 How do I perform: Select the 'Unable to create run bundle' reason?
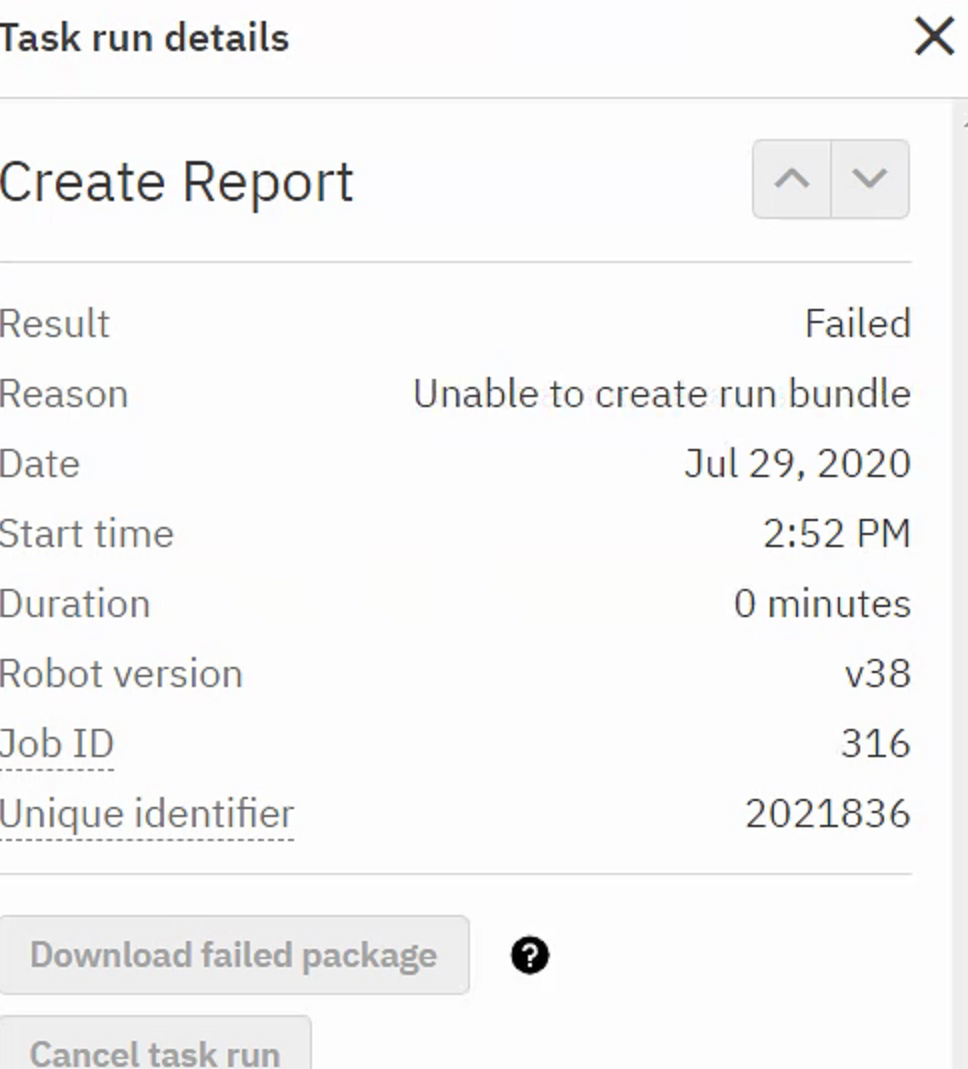661,394
